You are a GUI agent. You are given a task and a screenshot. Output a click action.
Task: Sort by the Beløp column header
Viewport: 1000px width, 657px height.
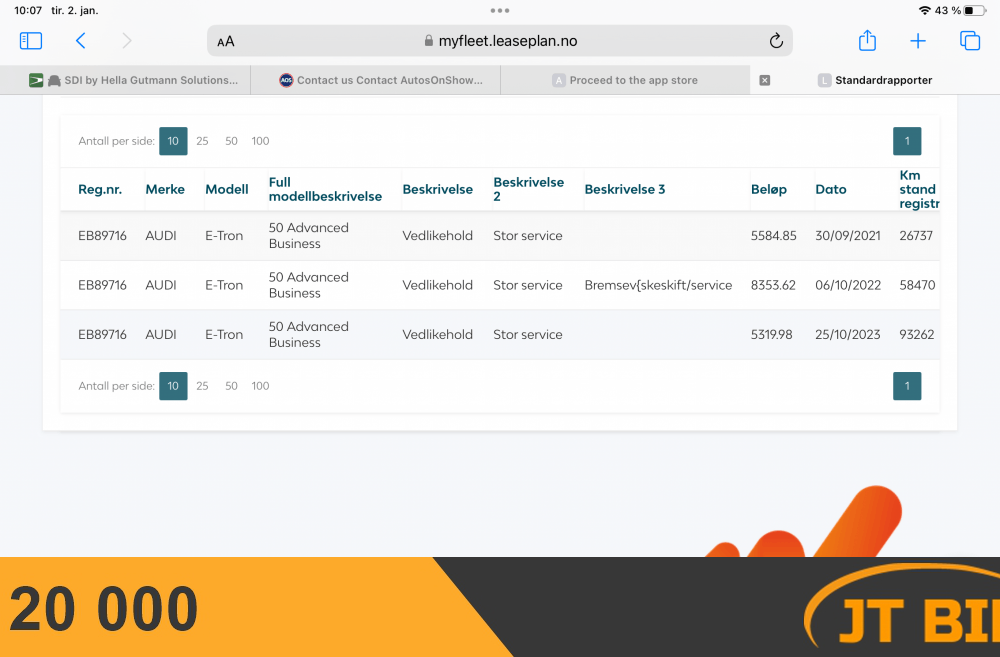coord(768,189)
